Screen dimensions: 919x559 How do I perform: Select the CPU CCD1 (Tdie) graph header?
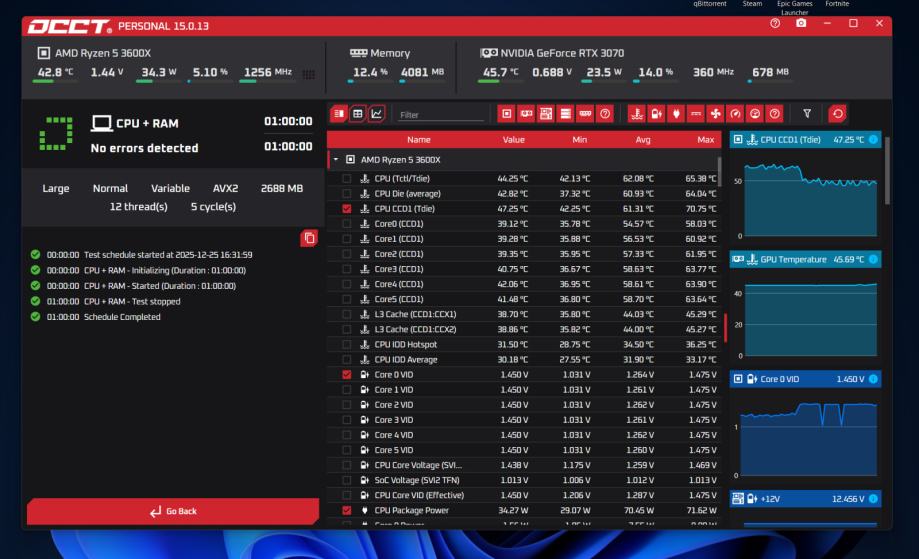coord(805,139)
